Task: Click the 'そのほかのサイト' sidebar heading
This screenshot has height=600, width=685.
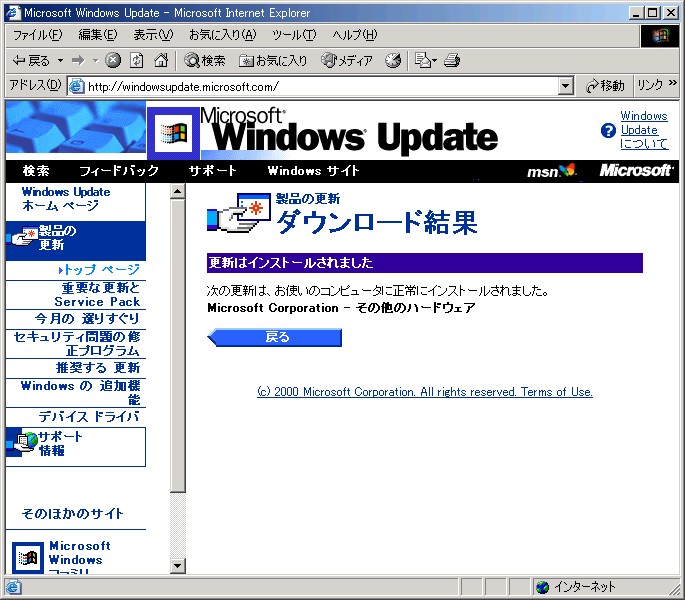Action: point(73,513)
